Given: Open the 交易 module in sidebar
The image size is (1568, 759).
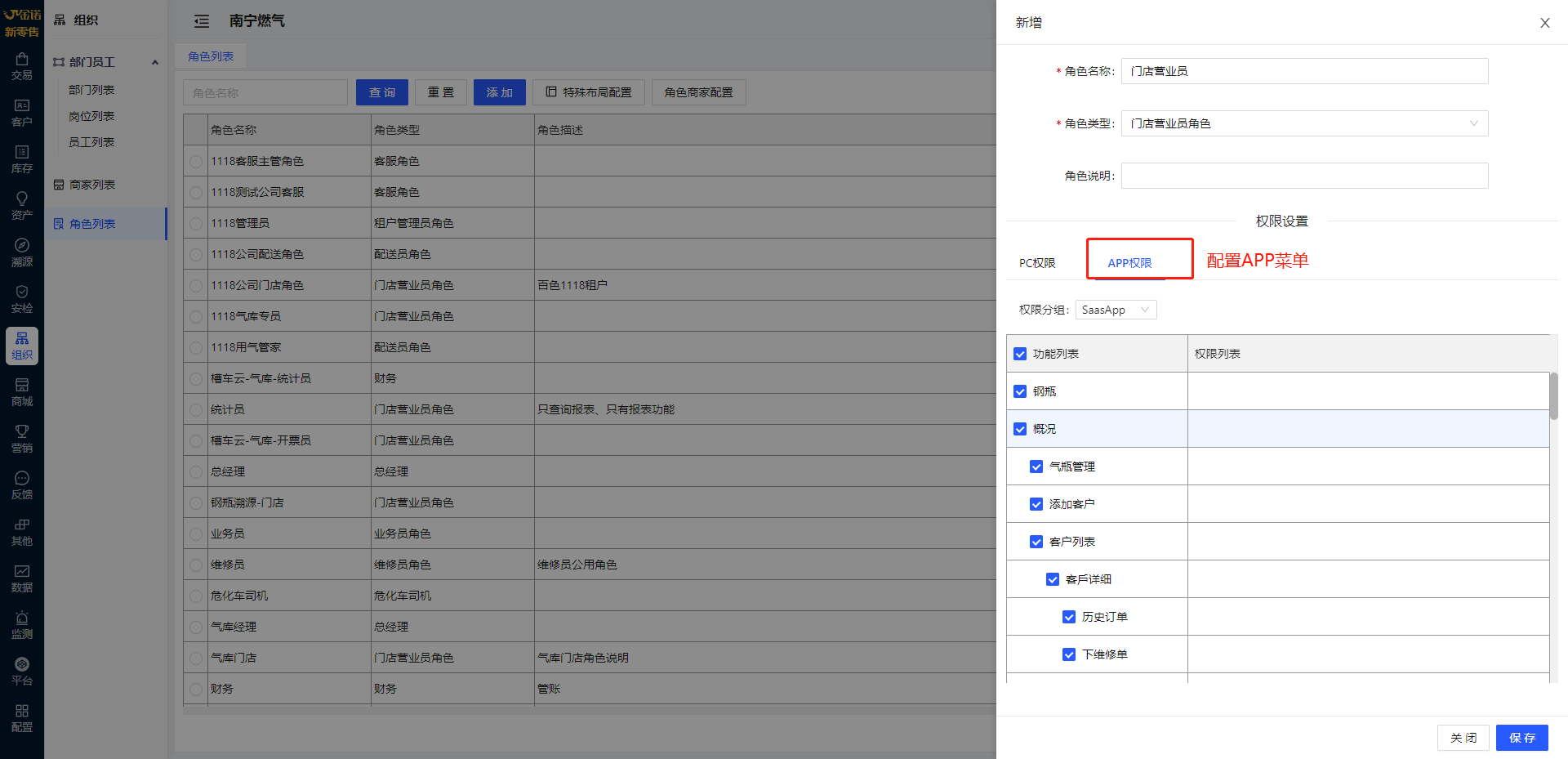Looking at the screenshot, I should [22, 67].
